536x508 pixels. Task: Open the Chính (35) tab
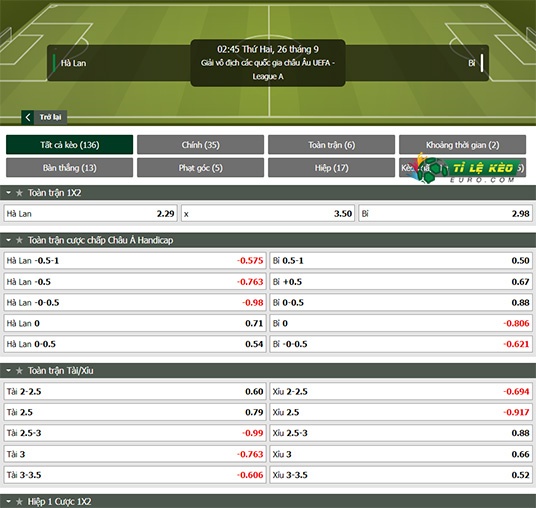click(200, 145)
